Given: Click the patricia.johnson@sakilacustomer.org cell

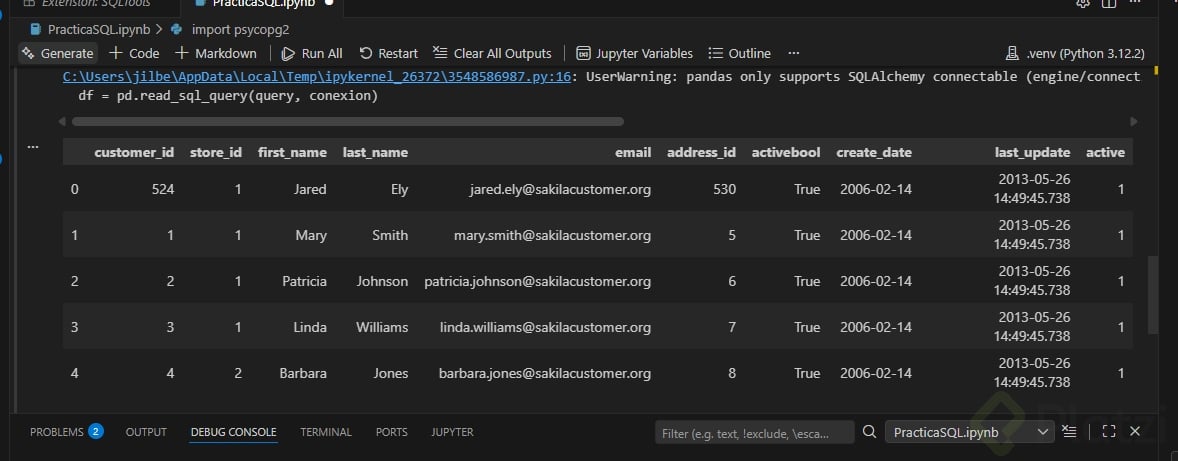Looking at the screenshot, I should point(537,282).
